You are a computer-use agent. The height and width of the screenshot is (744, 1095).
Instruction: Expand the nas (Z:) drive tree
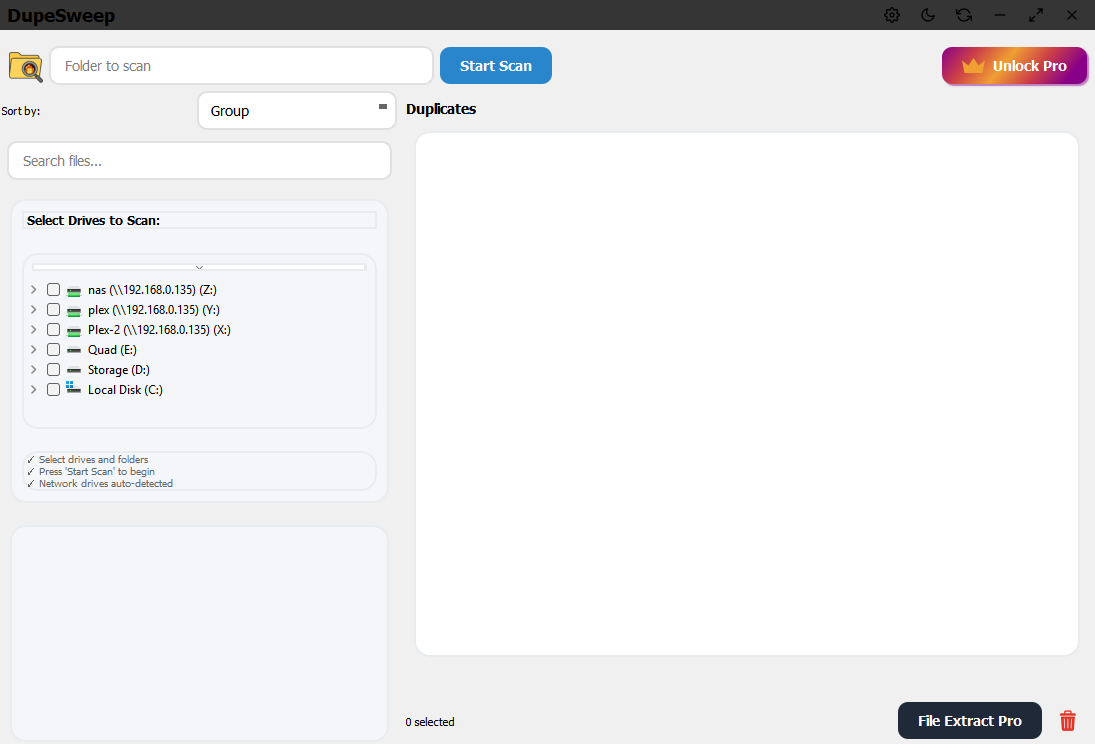(33, 289)
